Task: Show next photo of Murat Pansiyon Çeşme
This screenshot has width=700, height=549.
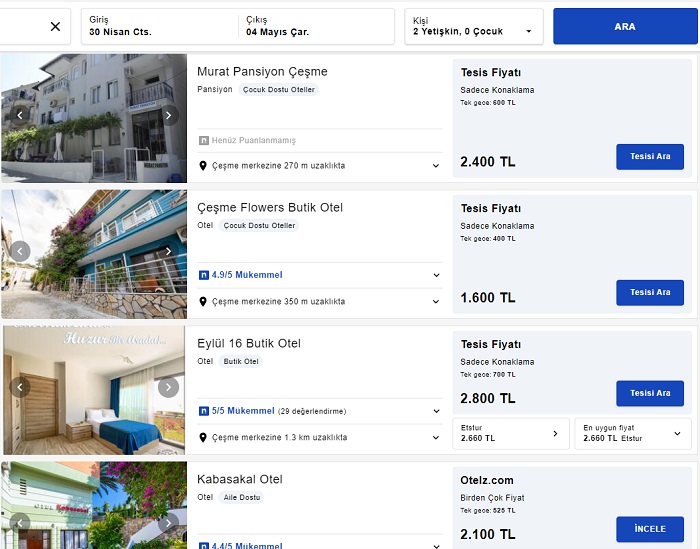Action: coord(168,115)
